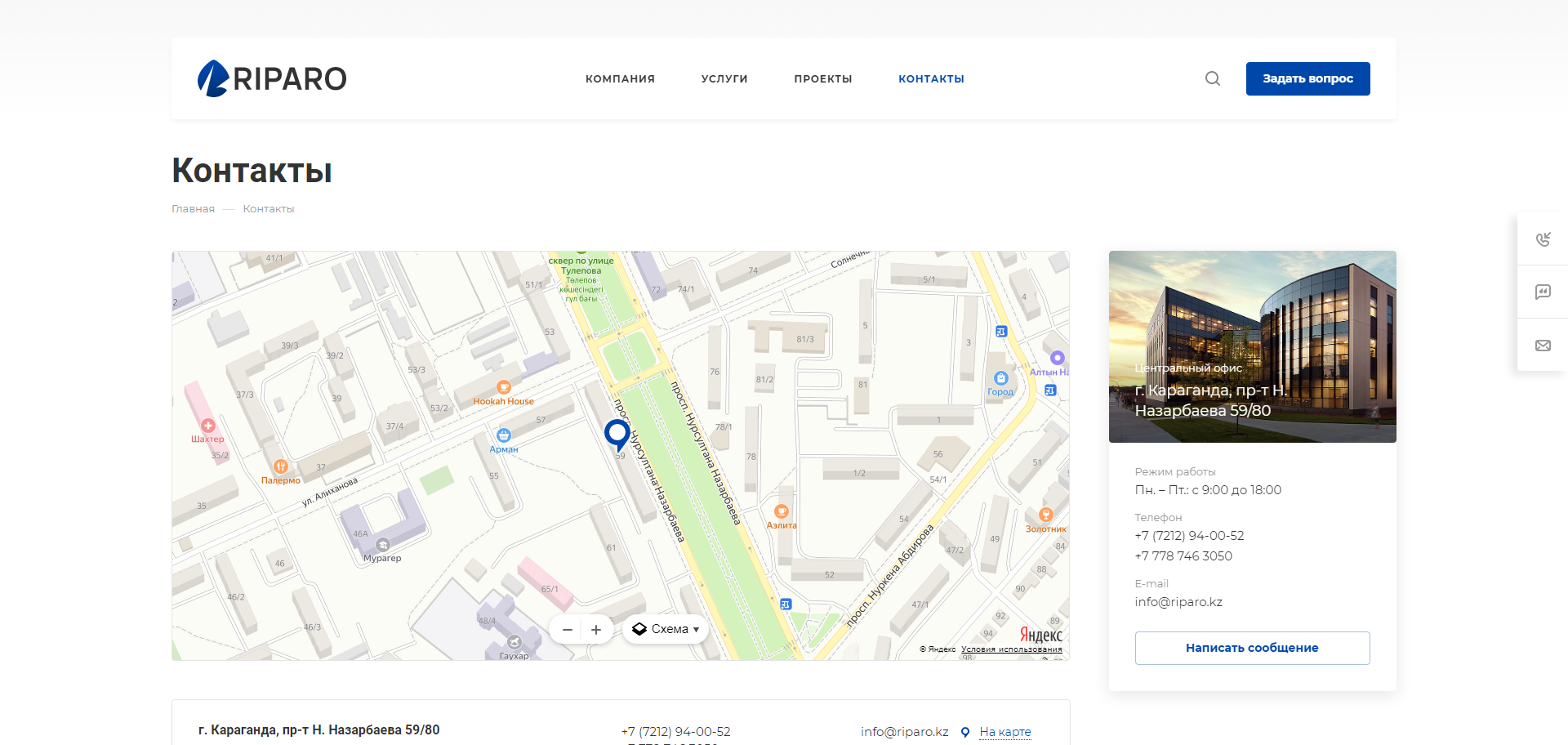Click the info@riparo.kz email in office card
Screen dimensions: 1568x745
click(x=1178, y=602)
